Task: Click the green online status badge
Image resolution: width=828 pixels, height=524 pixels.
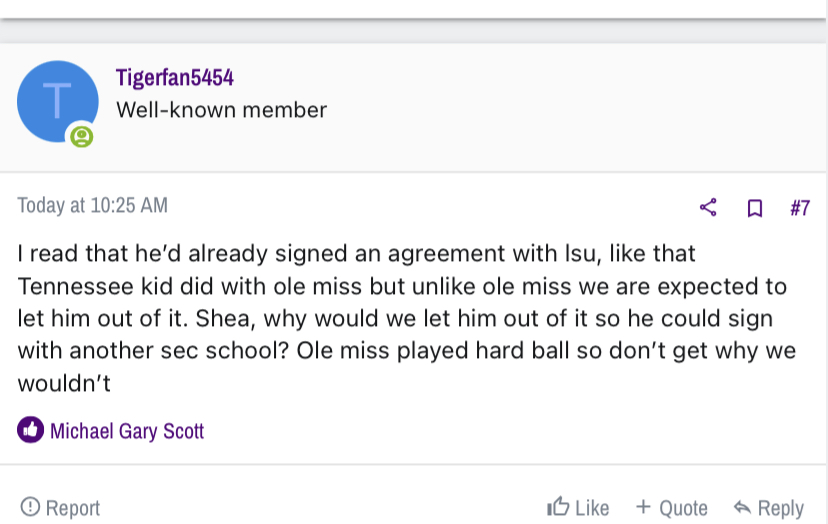Action: point(82,137)
